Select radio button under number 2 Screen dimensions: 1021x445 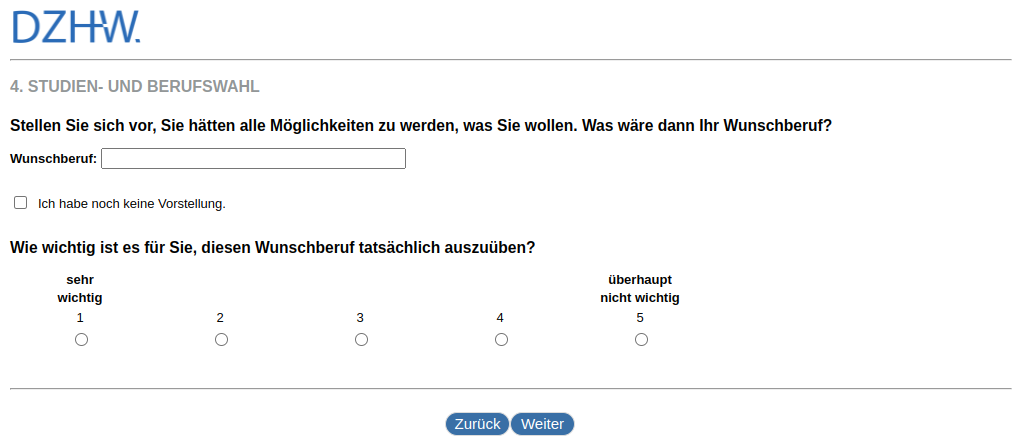click(222, 340)
